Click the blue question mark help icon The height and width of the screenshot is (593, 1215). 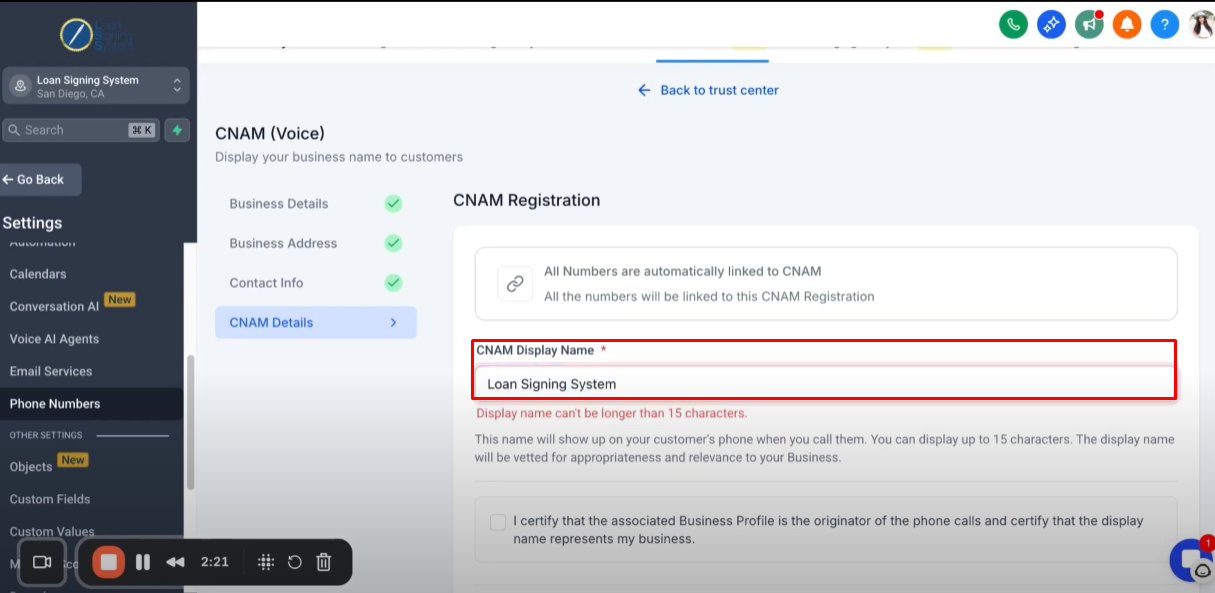point(1165,24)
